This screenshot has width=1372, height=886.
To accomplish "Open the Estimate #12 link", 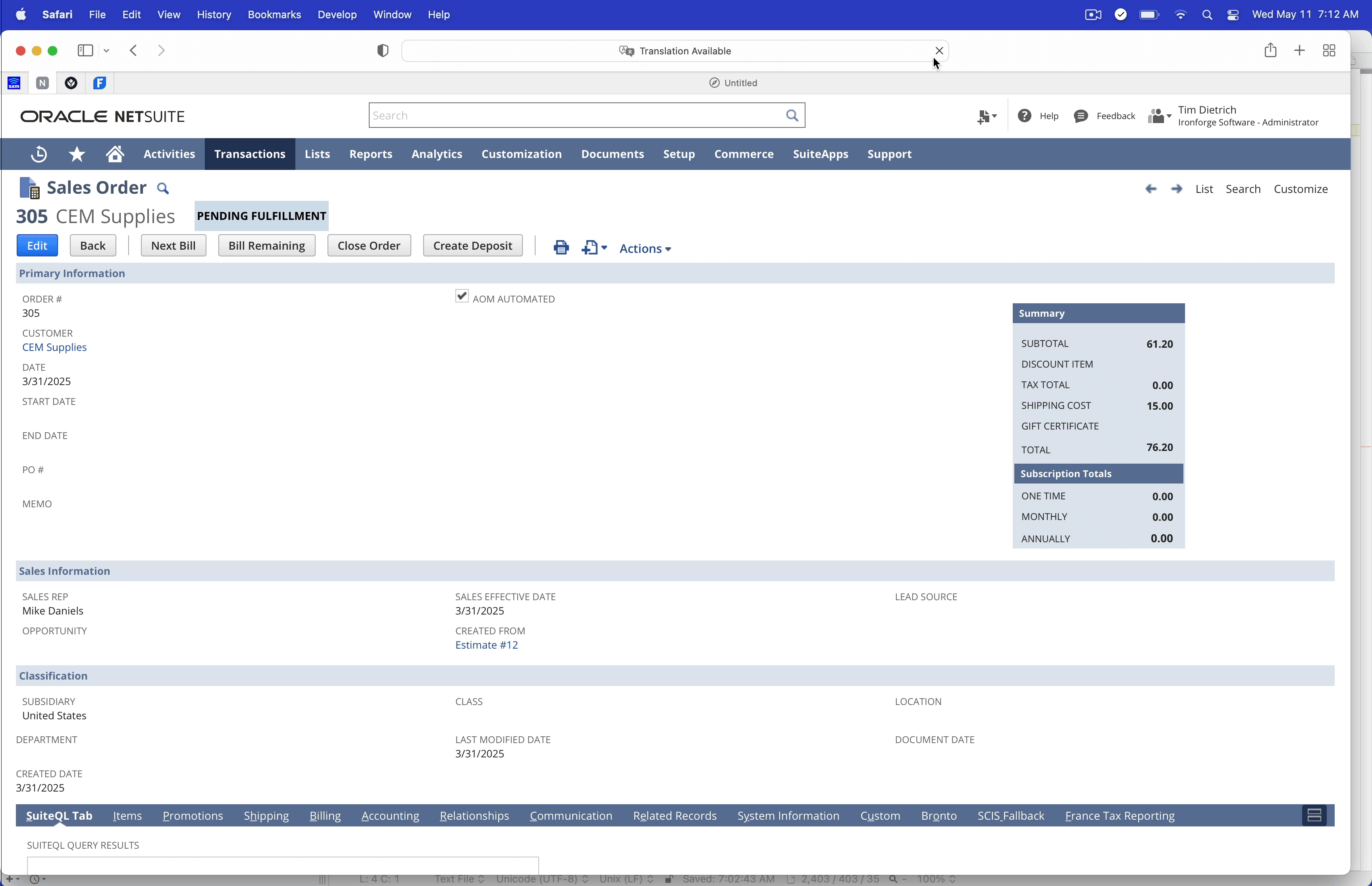I will 486,645.
